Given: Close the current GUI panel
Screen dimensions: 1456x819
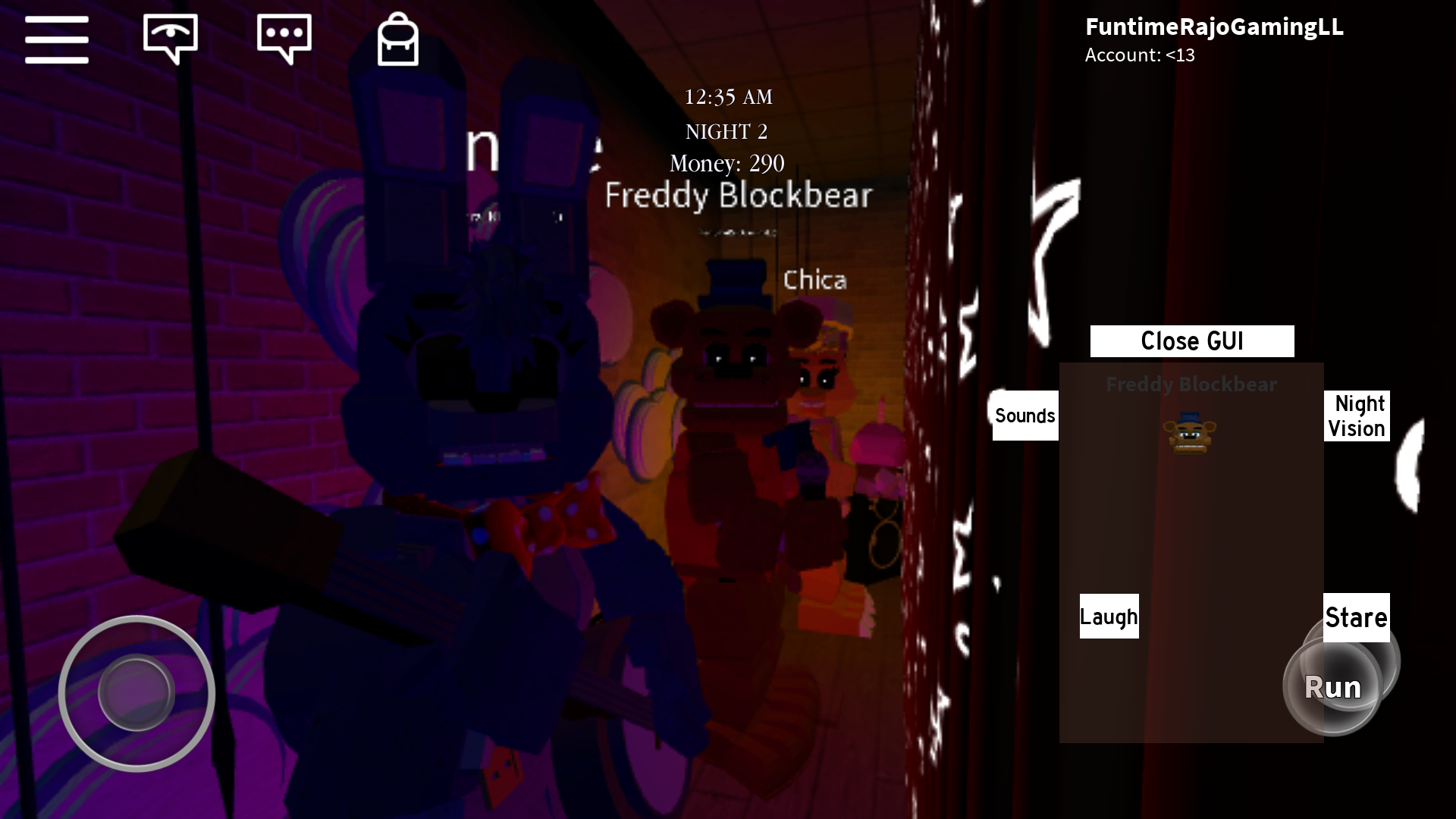Looking at the screenshot, I should point(1192,340).
